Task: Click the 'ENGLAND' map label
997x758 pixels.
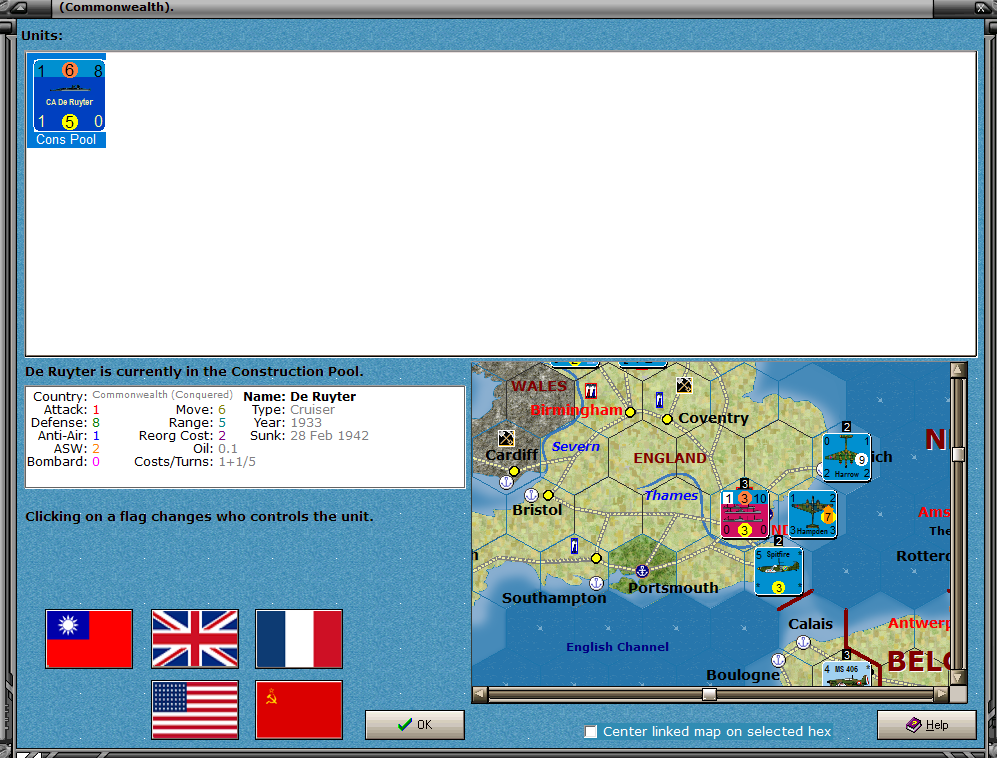Action: (670, 458)
